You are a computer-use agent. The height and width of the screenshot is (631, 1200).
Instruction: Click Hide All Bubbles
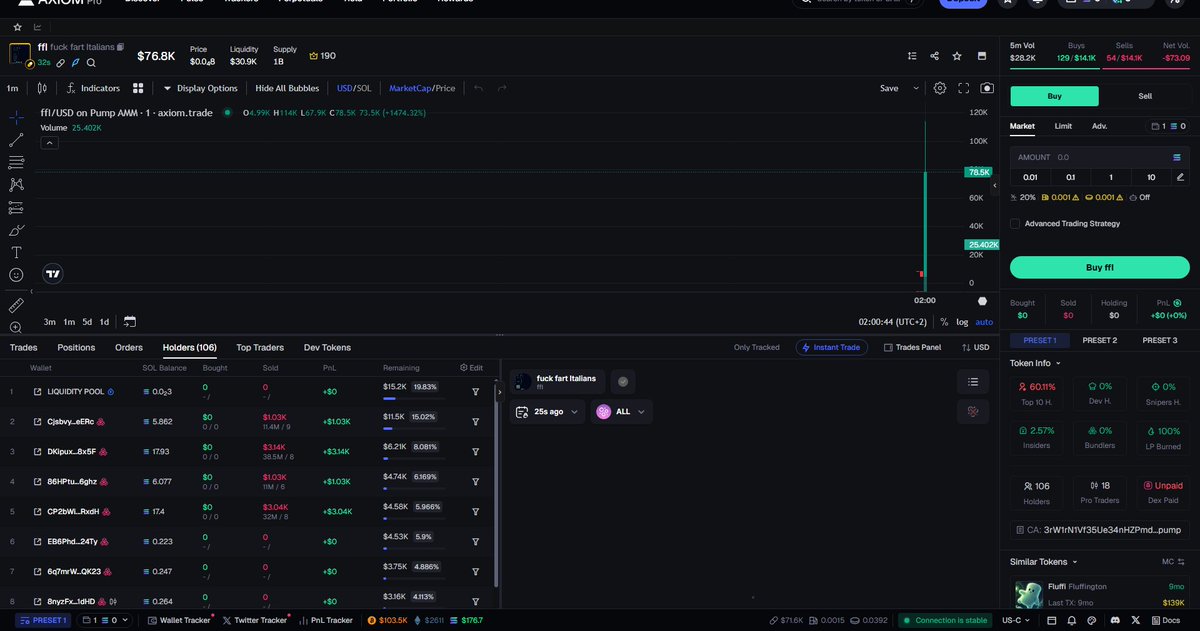(x=287, y=88)
